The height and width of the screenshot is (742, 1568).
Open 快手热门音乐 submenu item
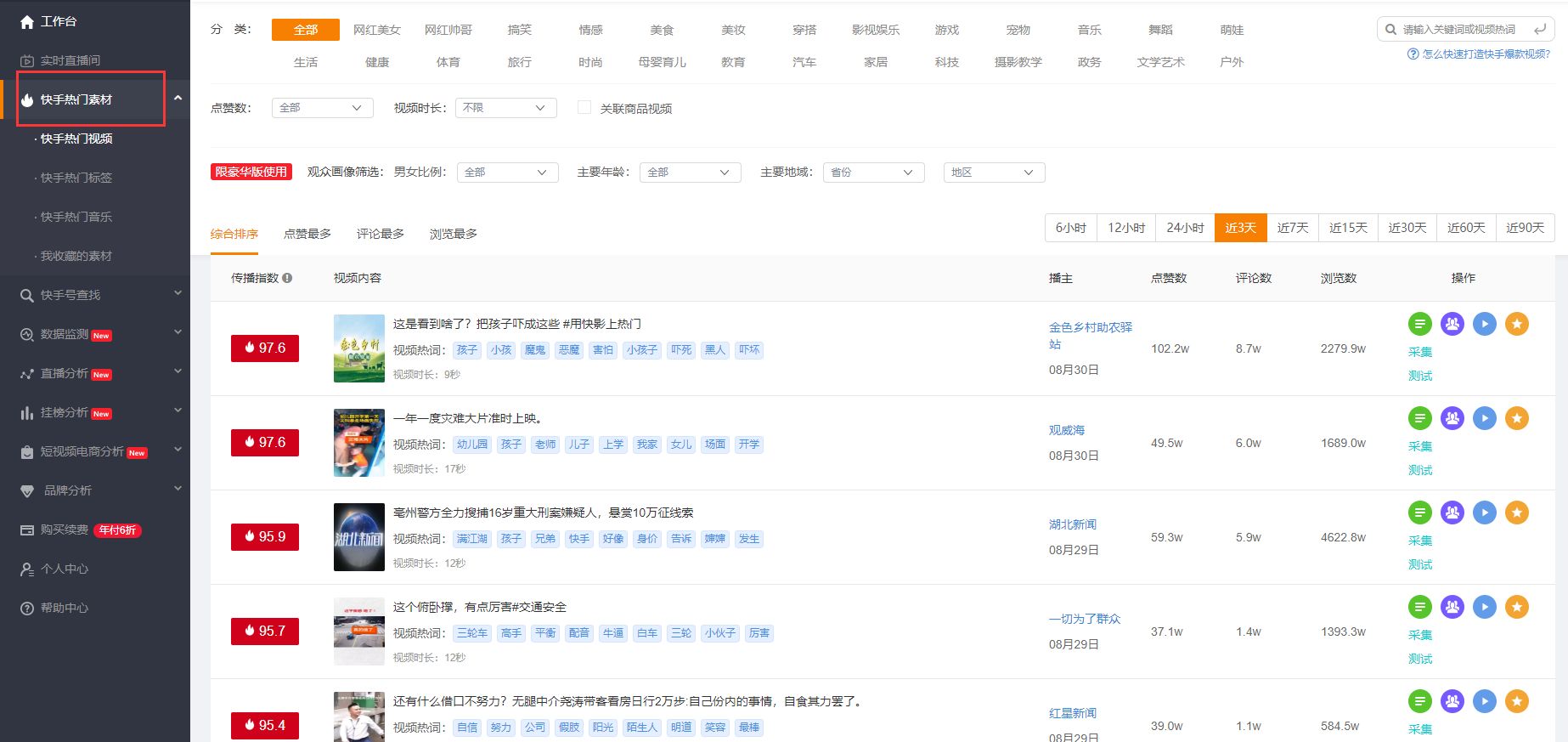pyautogui.click(x=76, y=217)
